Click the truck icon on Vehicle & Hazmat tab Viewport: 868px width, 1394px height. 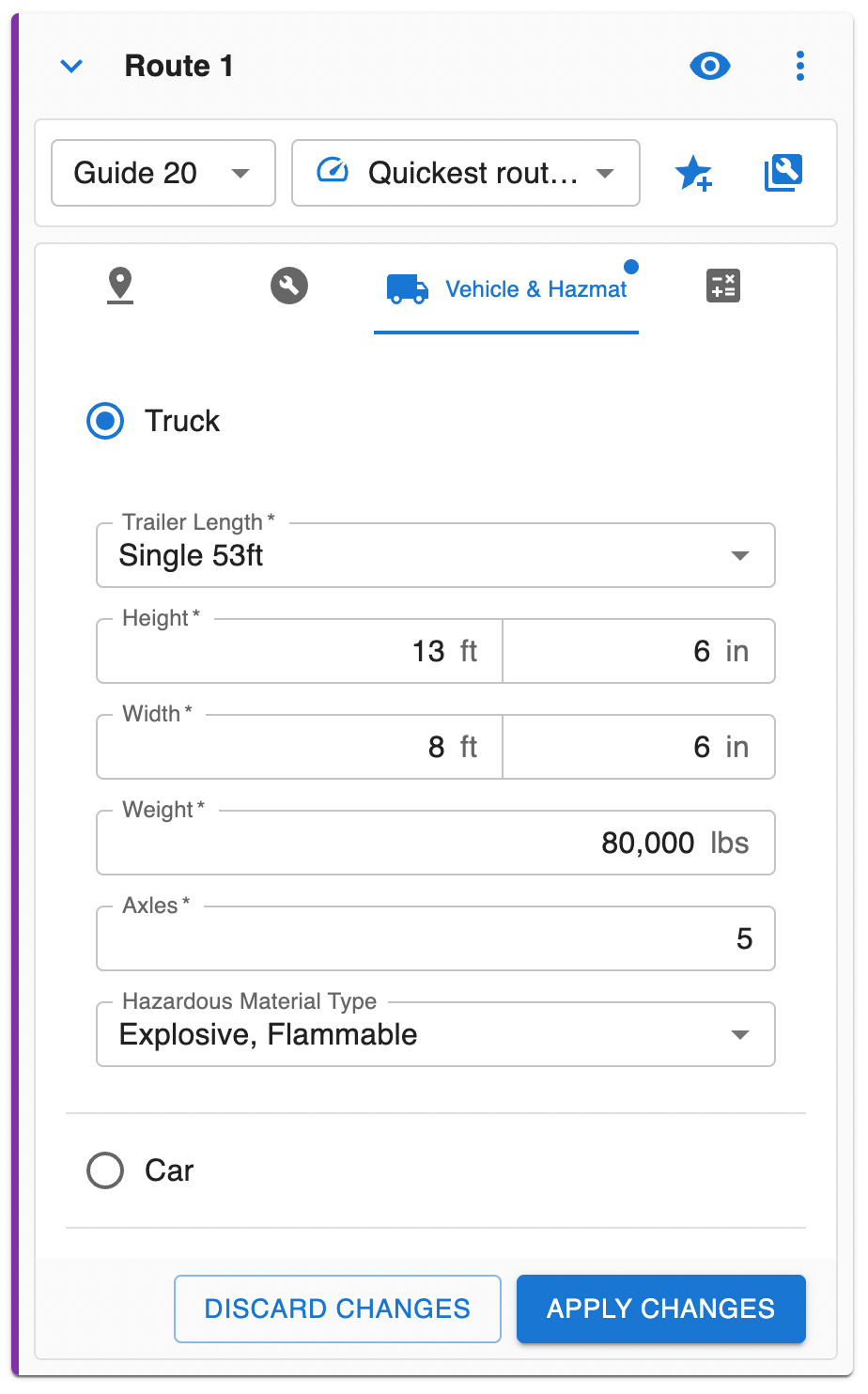[406, 289]
